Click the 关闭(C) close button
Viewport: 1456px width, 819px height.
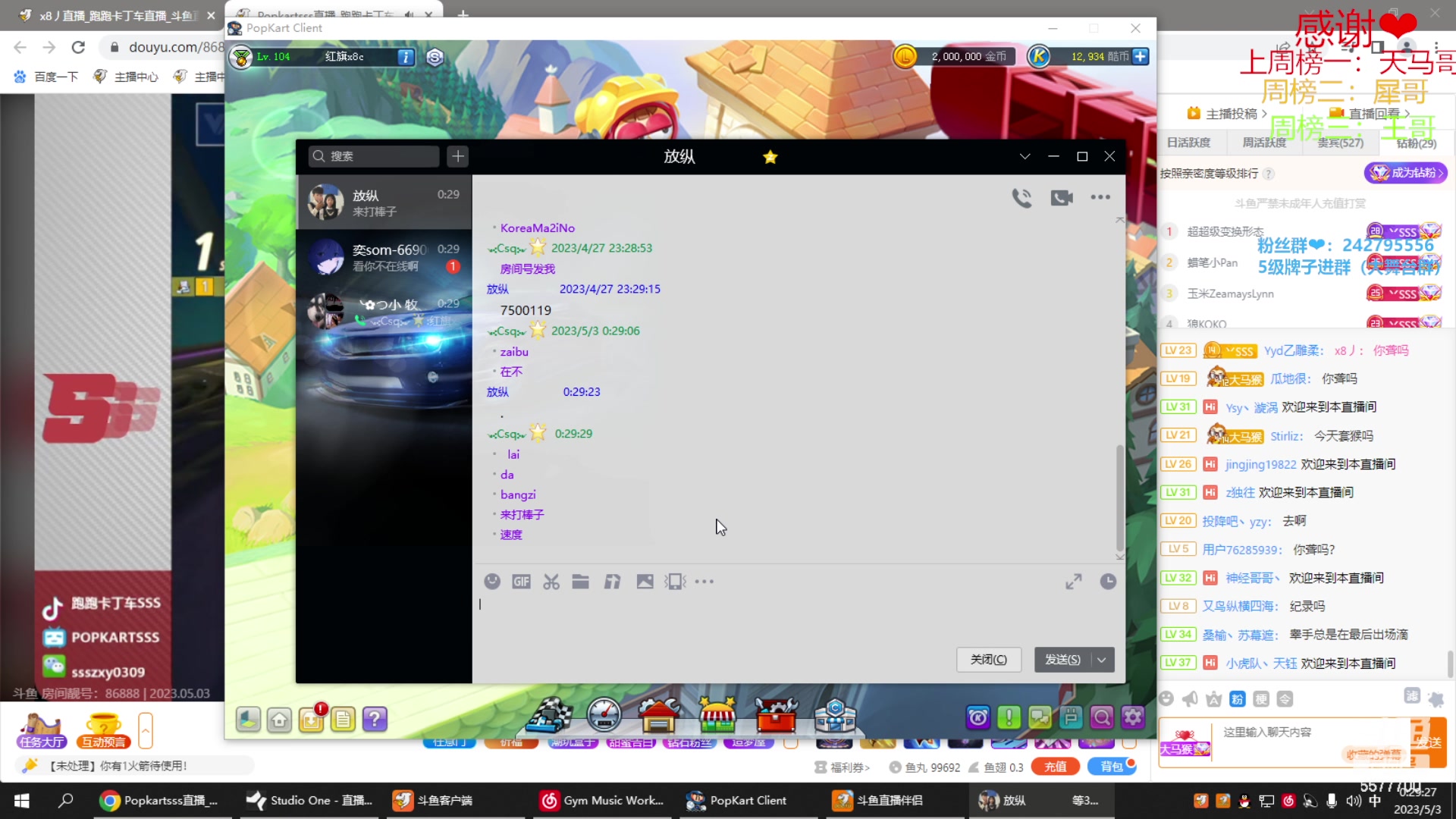[x=989, y=660]
